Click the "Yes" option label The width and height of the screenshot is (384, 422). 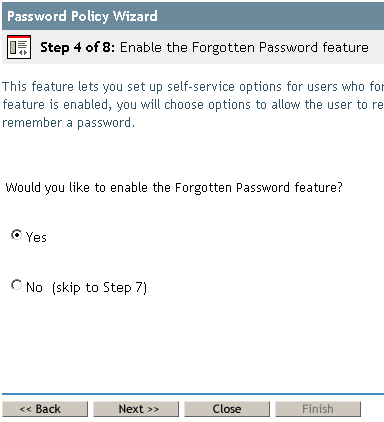point(36,237)
